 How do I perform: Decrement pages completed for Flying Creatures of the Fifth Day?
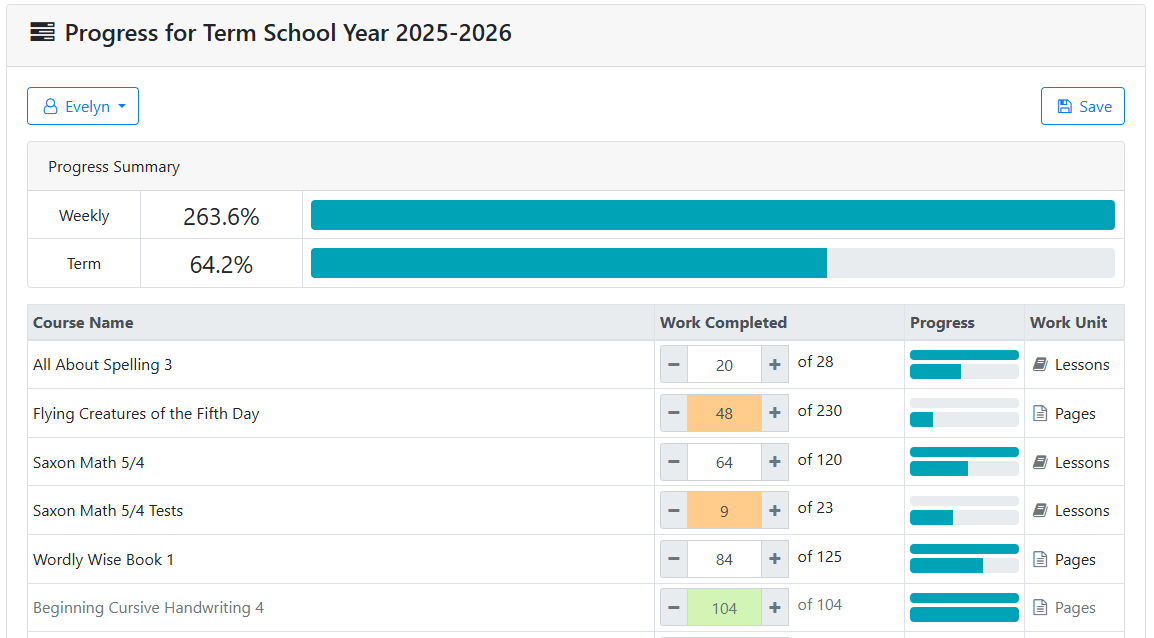click(x=673, y=413)
